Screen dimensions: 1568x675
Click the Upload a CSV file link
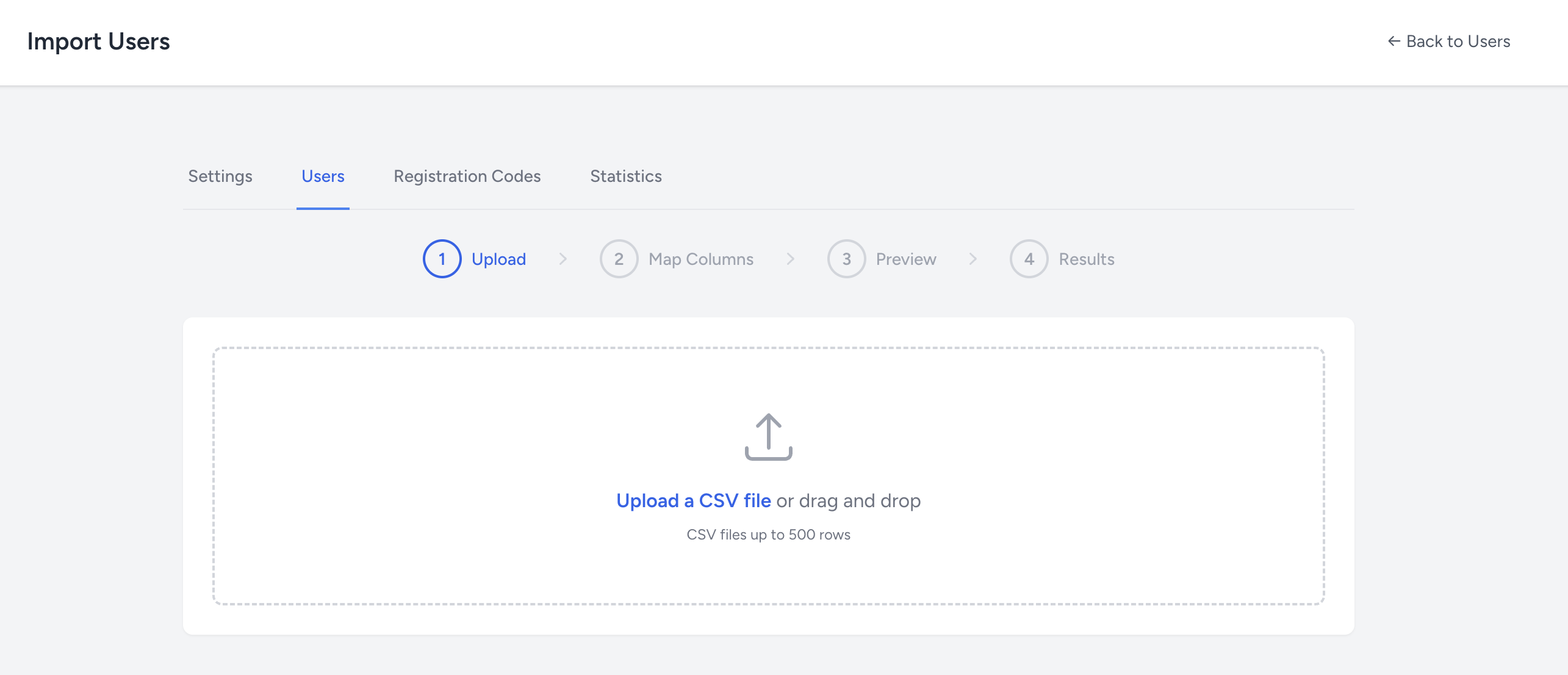pos(693,500)
